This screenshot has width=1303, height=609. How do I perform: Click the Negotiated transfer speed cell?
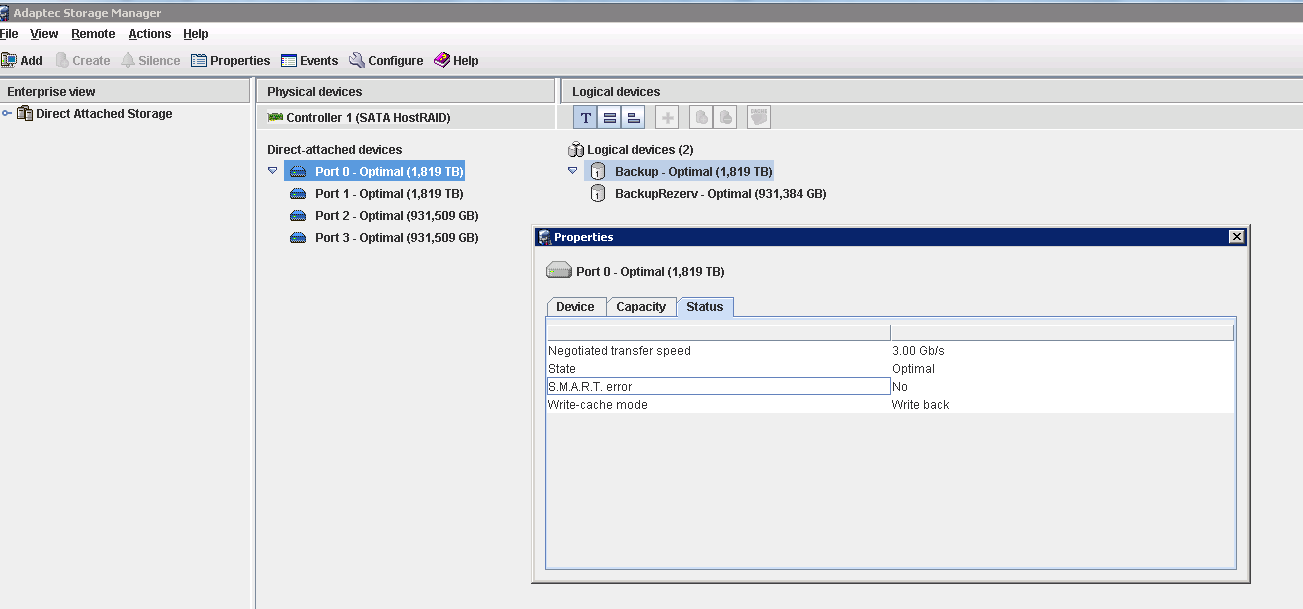[x=718, y=351]
